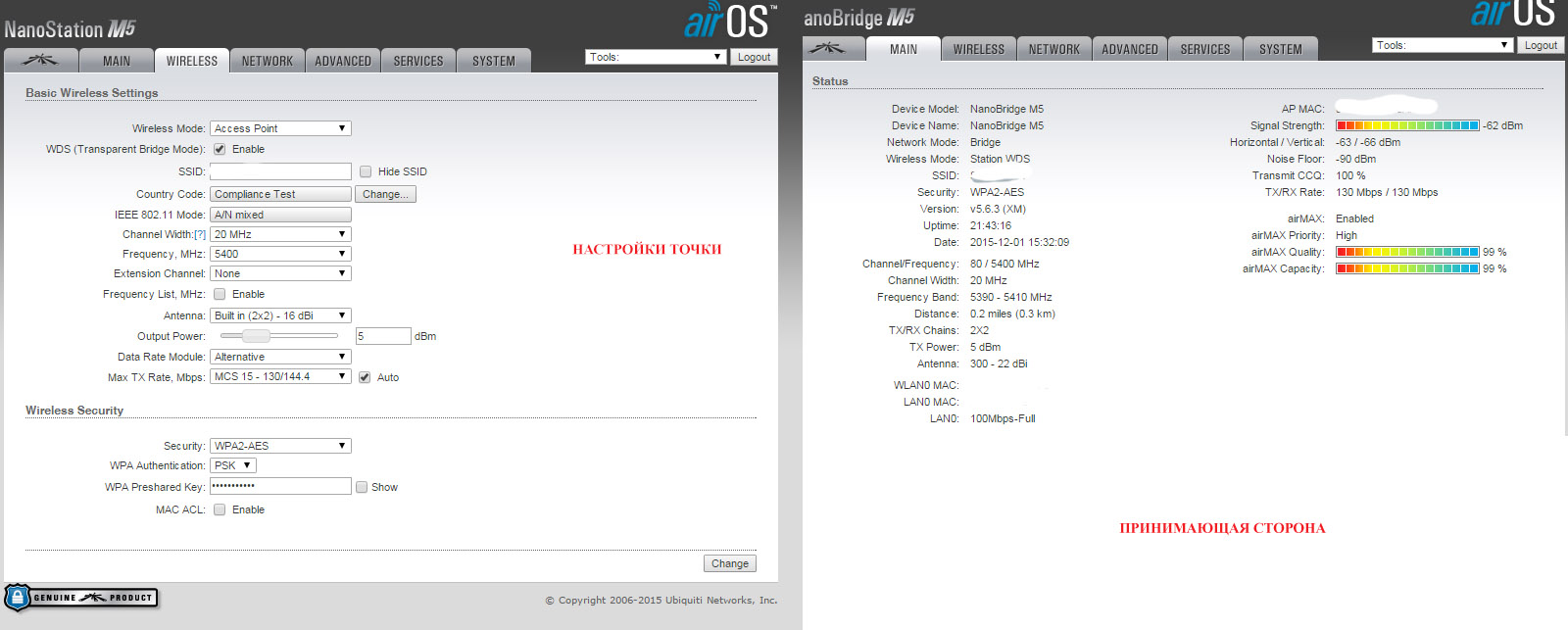Image resolution: width=1568 pixels, height=630 pixels.
Task: Click the airOS logo in NanoBridge window
Action: pyautogui.click(x=1512, y=14)
